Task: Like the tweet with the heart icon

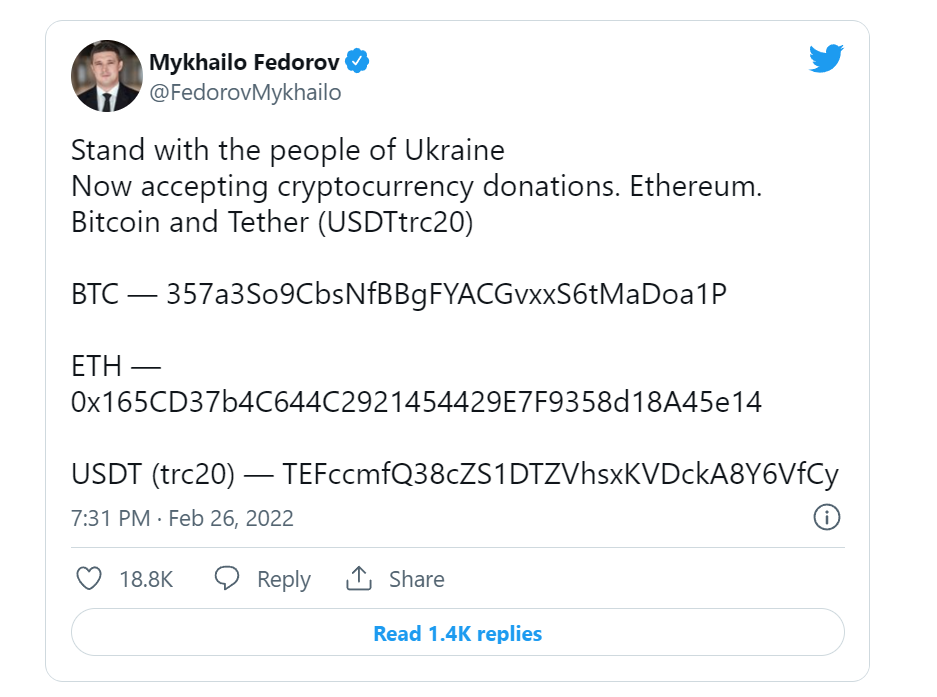Action: click(89, 578)
